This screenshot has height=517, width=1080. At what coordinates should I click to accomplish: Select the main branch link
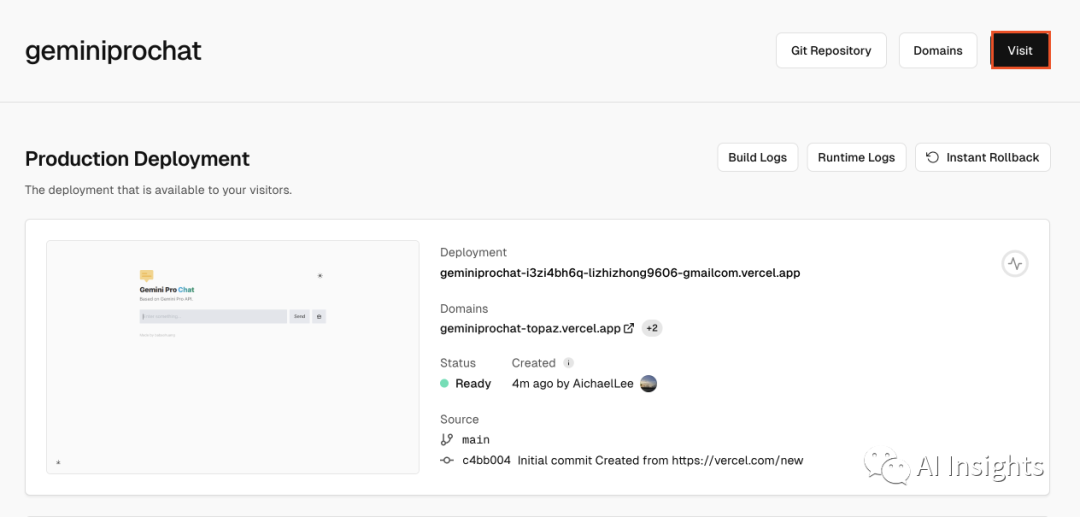(476, 440)
